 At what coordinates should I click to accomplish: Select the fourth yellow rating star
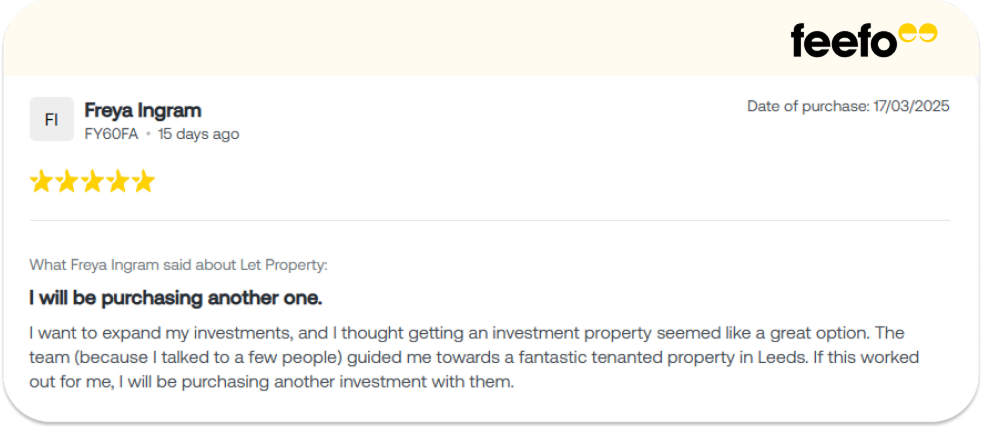[118, 181]
